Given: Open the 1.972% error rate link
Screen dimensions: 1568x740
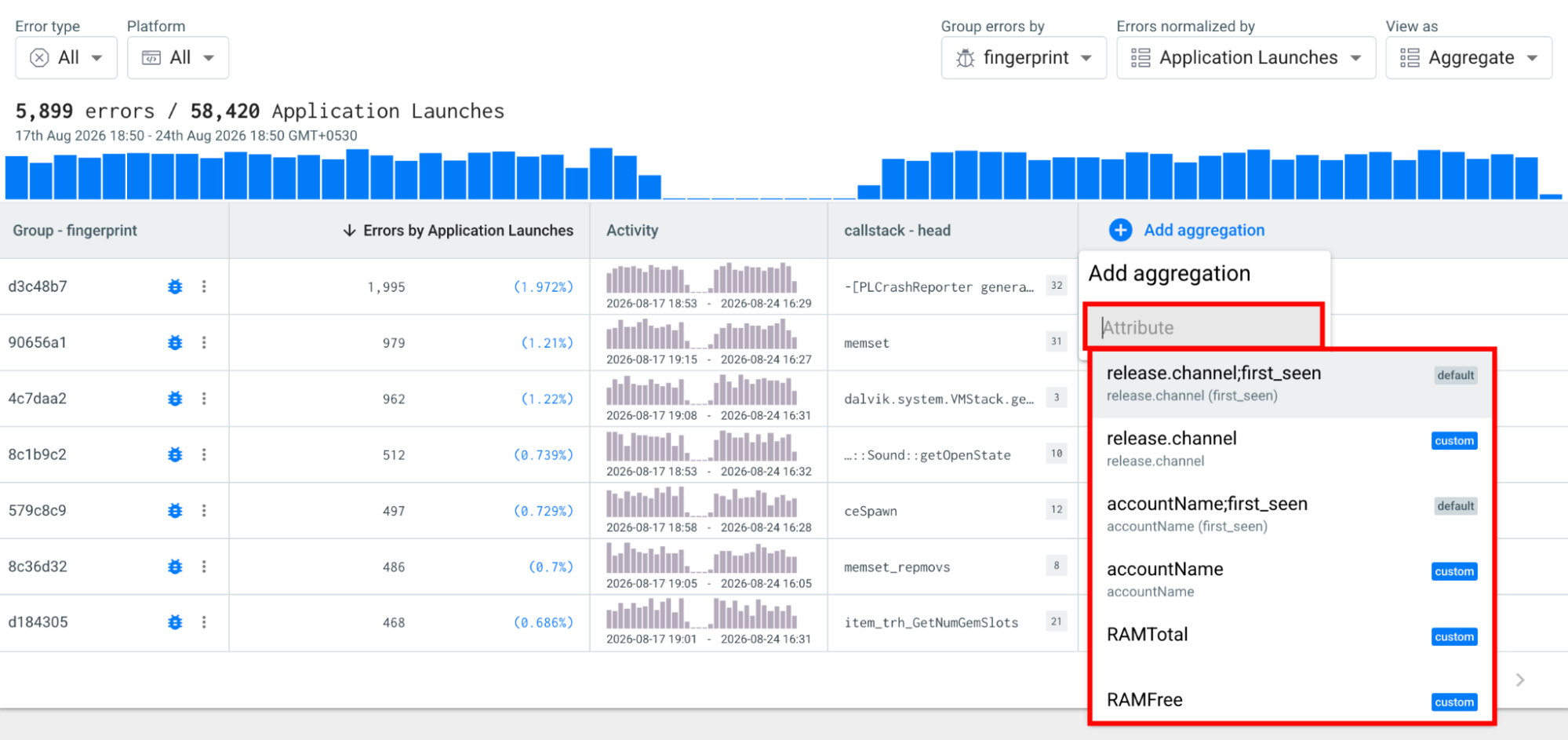Looking at the screenshot, I should point(544,287).
